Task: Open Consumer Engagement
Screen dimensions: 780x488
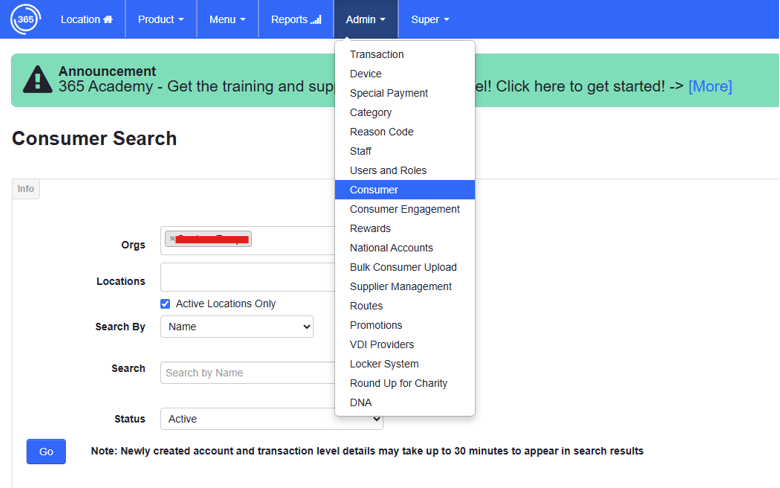Action: [405, 209]
